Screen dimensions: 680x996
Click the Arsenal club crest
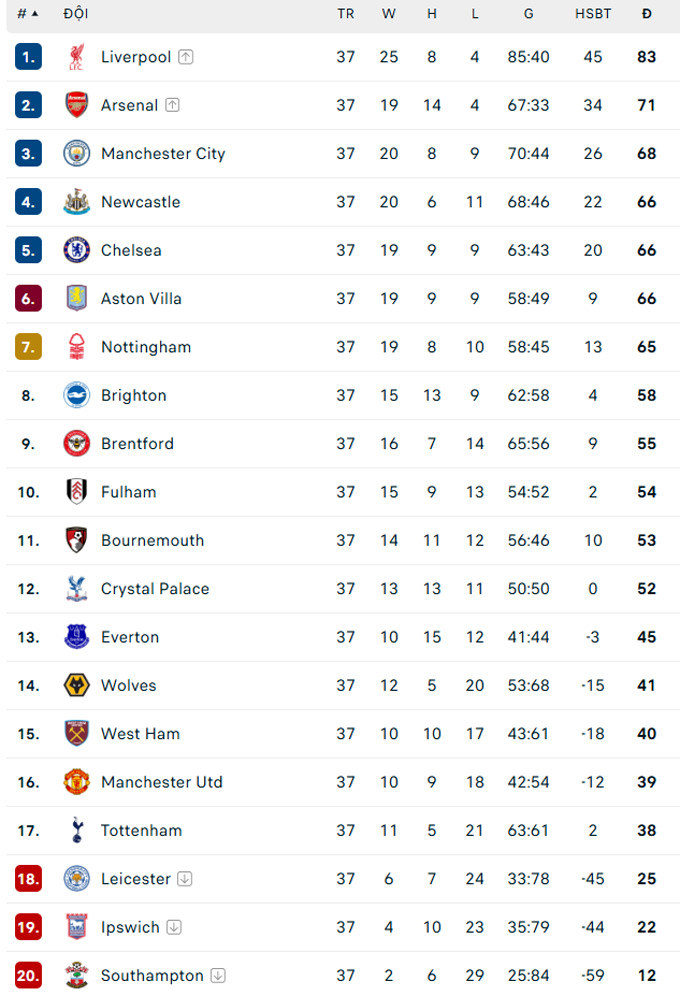point(76,105)
